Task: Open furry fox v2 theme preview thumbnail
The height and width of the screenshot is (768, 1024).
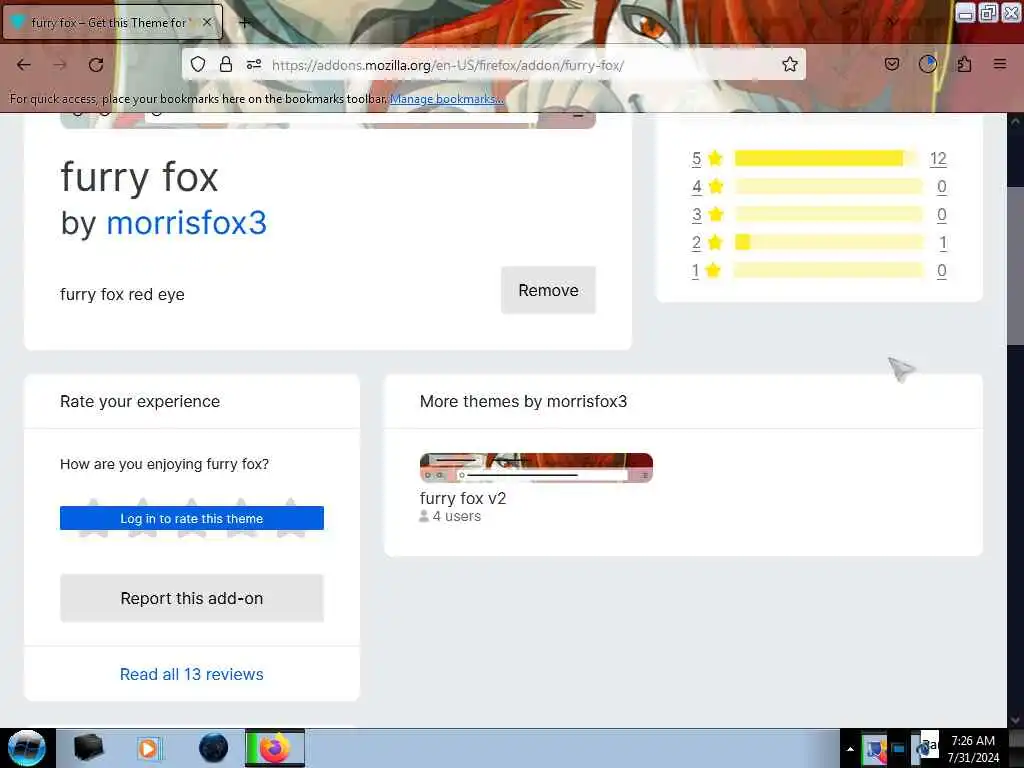Action: point(536,468)
